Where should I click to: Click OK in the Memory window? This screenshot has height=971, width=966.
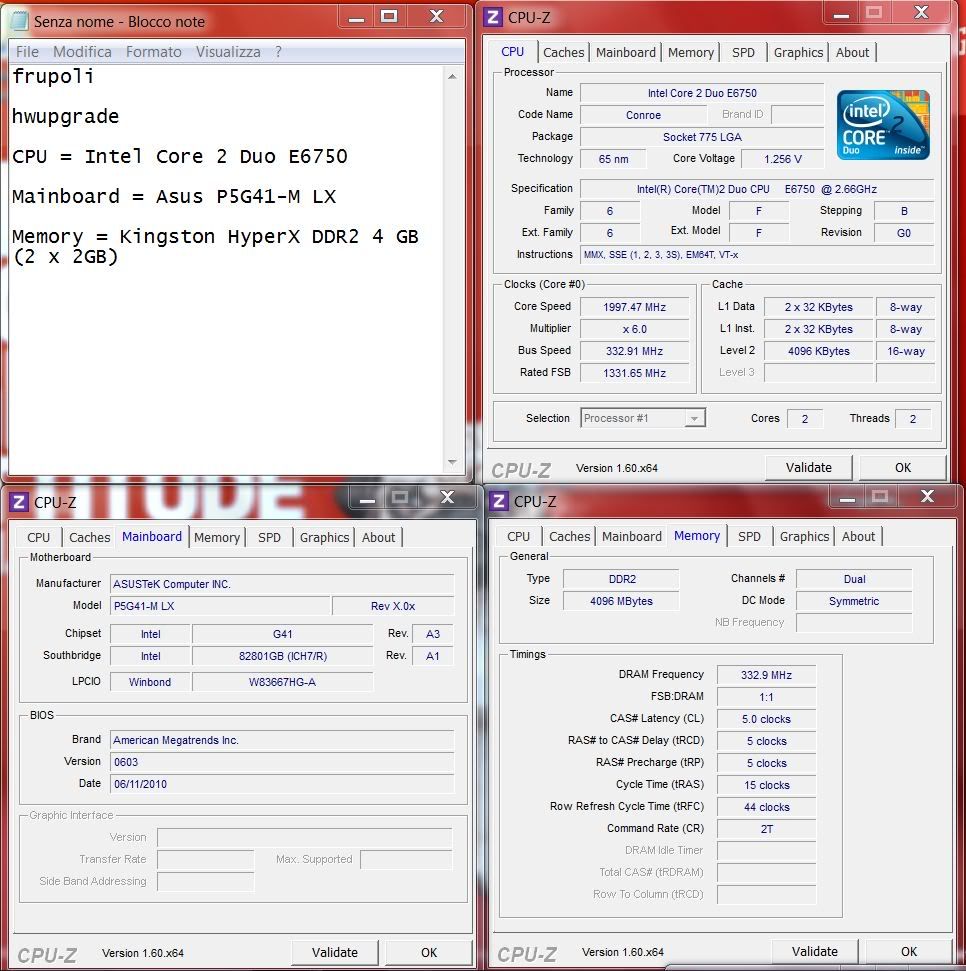pyautogui.click(x=909, y=951)
